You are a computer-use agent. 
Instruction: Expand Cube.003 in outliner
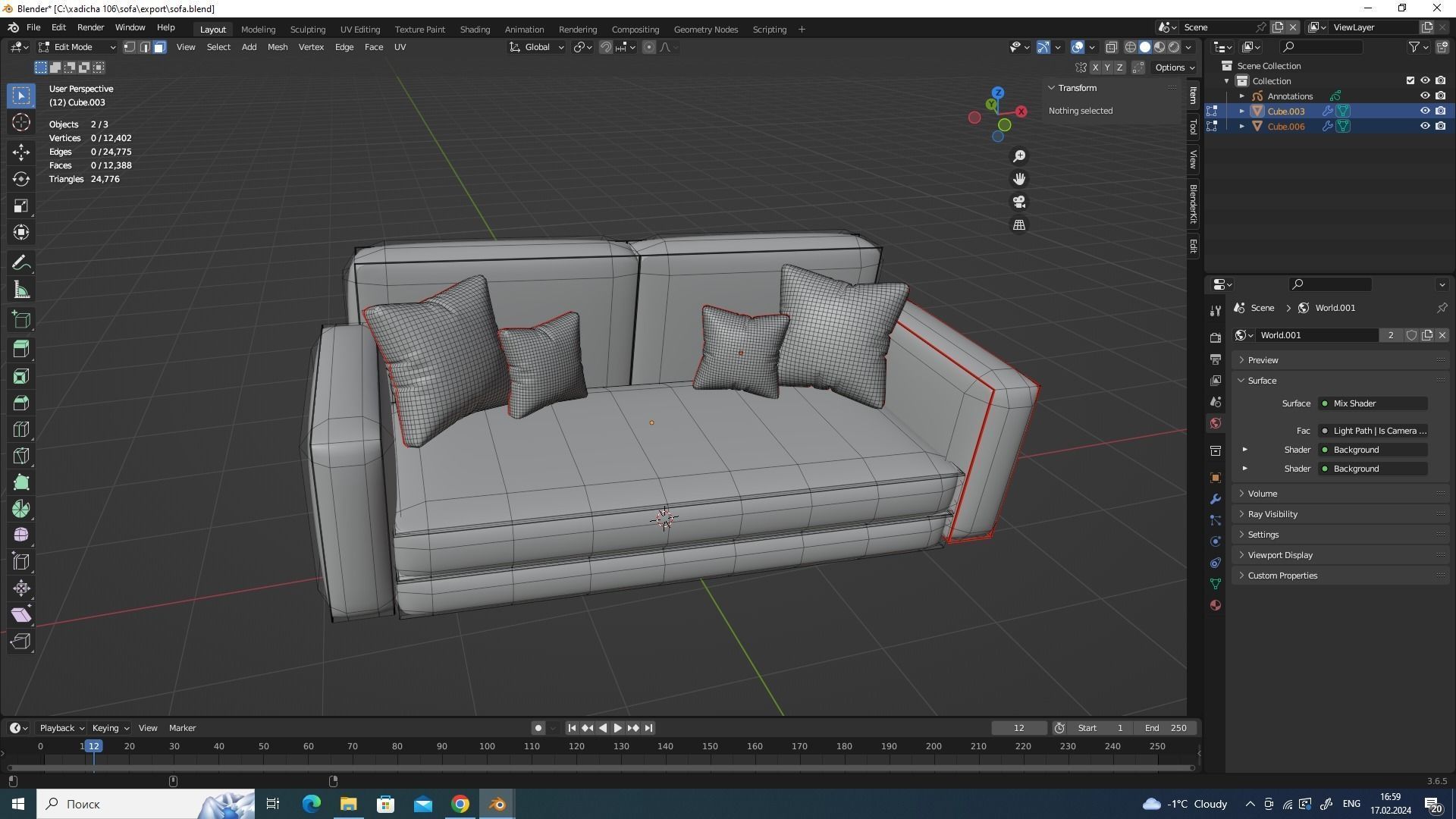(x=1241, y=111)
